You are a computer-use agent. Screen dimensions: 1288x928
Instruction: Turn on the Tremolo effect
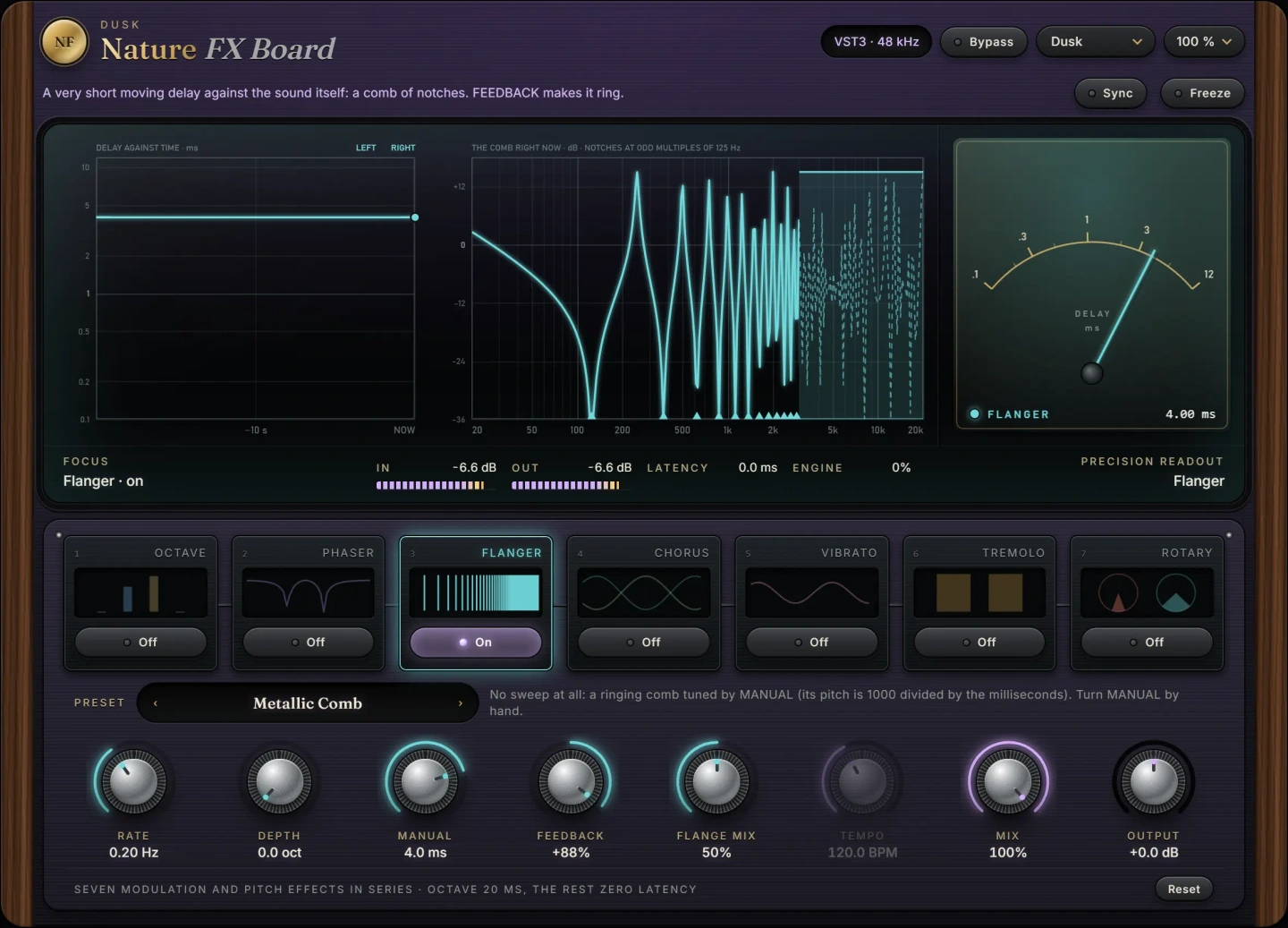pyautogui.click(x=979, y=643)
